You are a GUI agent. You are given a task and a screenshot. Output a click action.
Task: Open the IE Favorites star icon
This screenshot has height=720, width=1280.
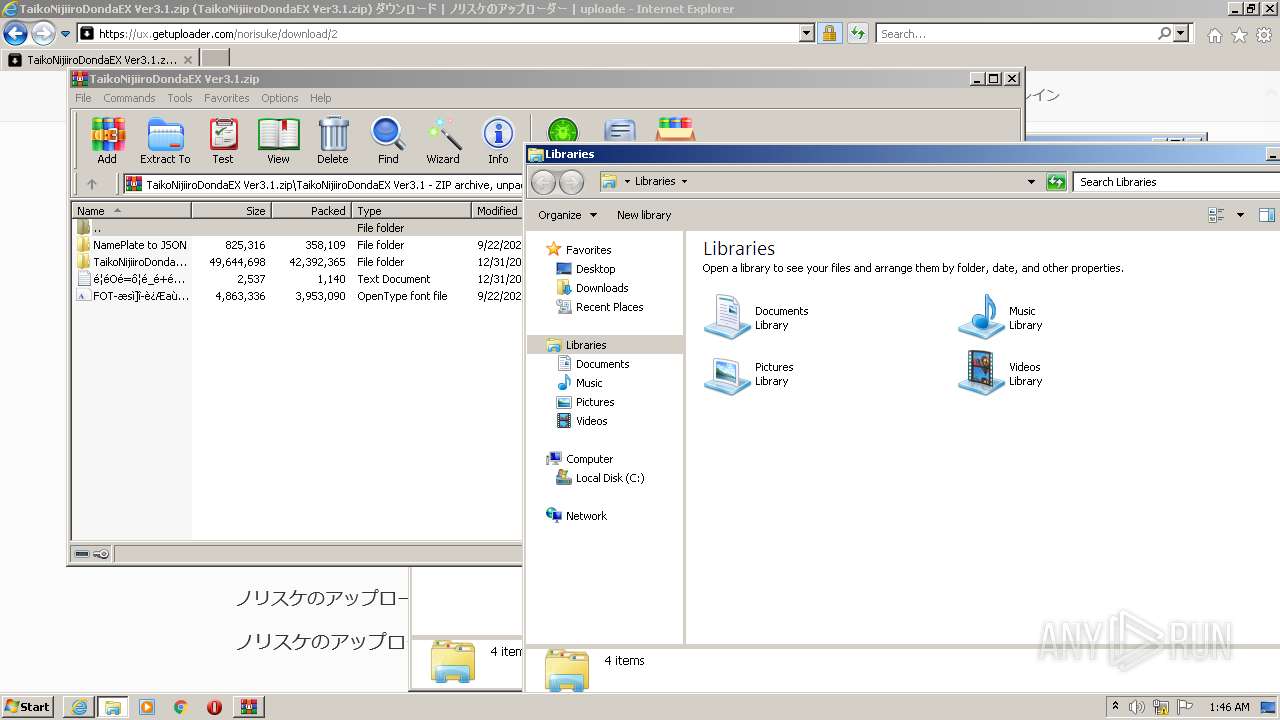tap(1239, 35)
